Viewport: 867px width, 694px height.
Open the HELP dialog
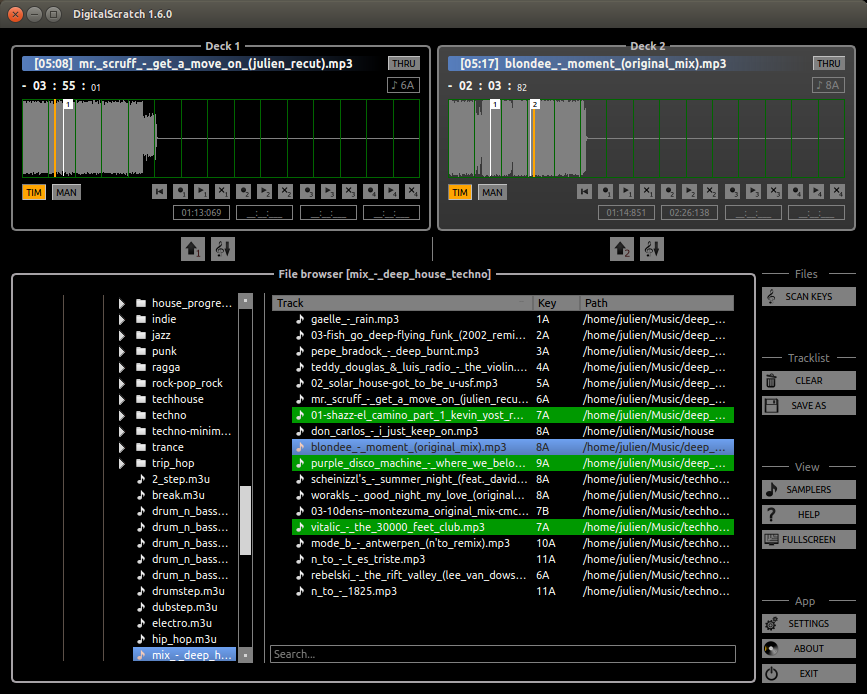[807, 514]
